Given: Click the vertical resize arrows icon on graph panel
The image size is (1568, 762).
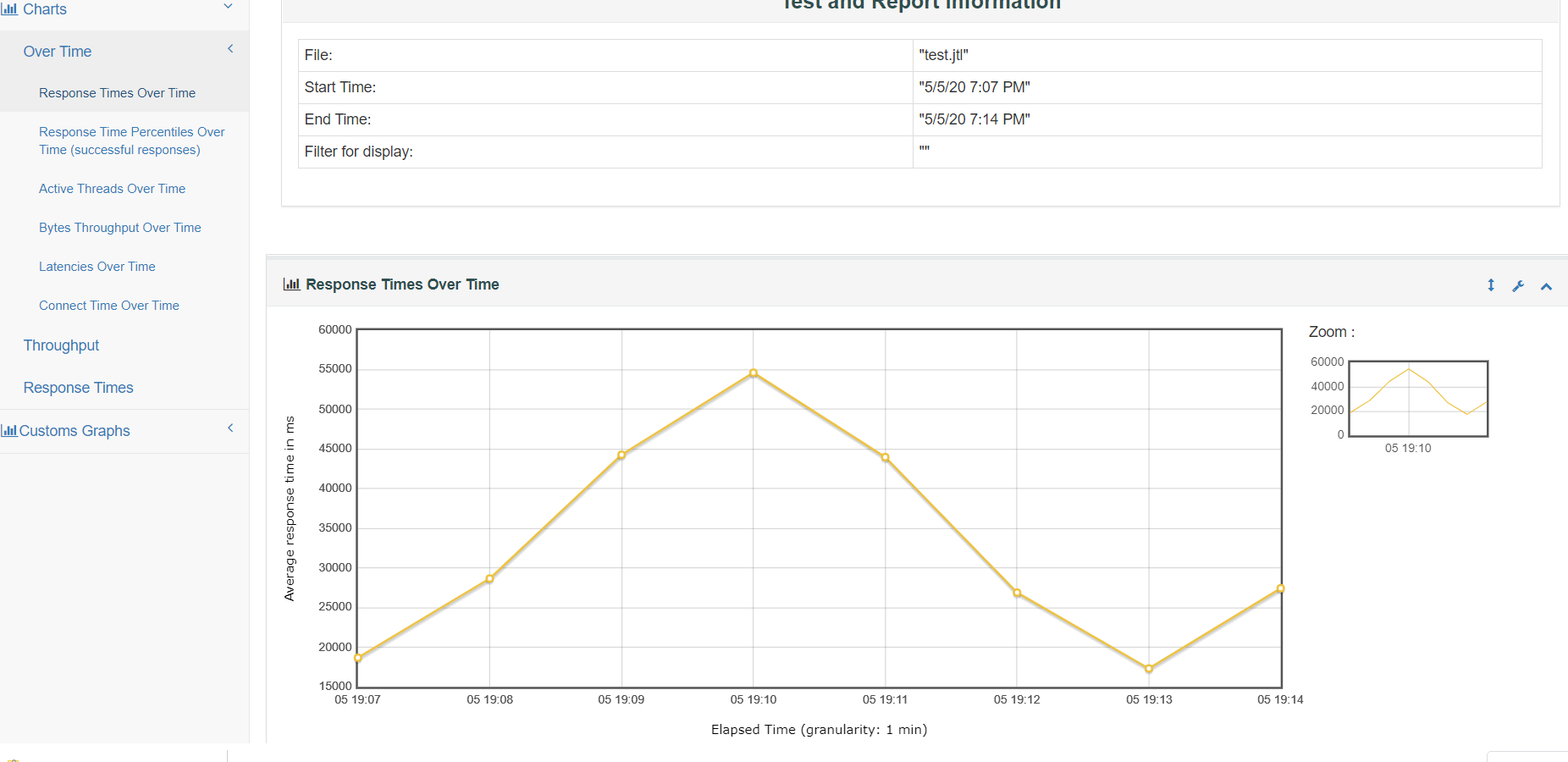Looking at the screenshot, I should pos(1491,285).
